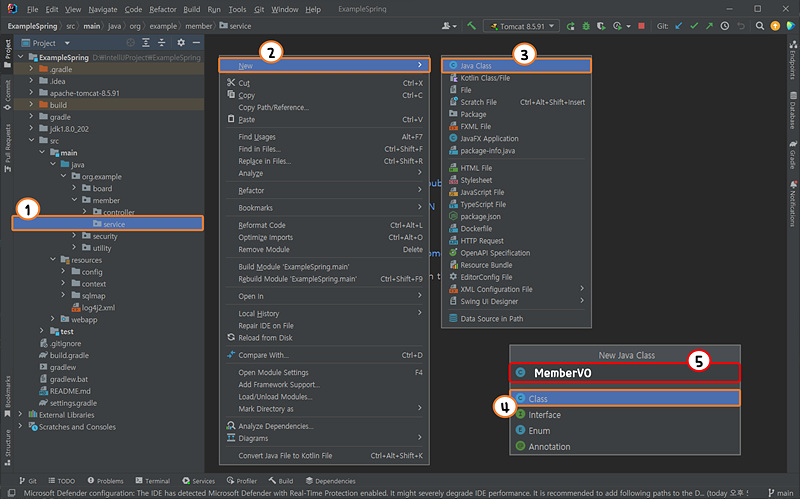
Task: Expand the apache-tomcat-8.5.91 folder node
Action: [31, 93]
